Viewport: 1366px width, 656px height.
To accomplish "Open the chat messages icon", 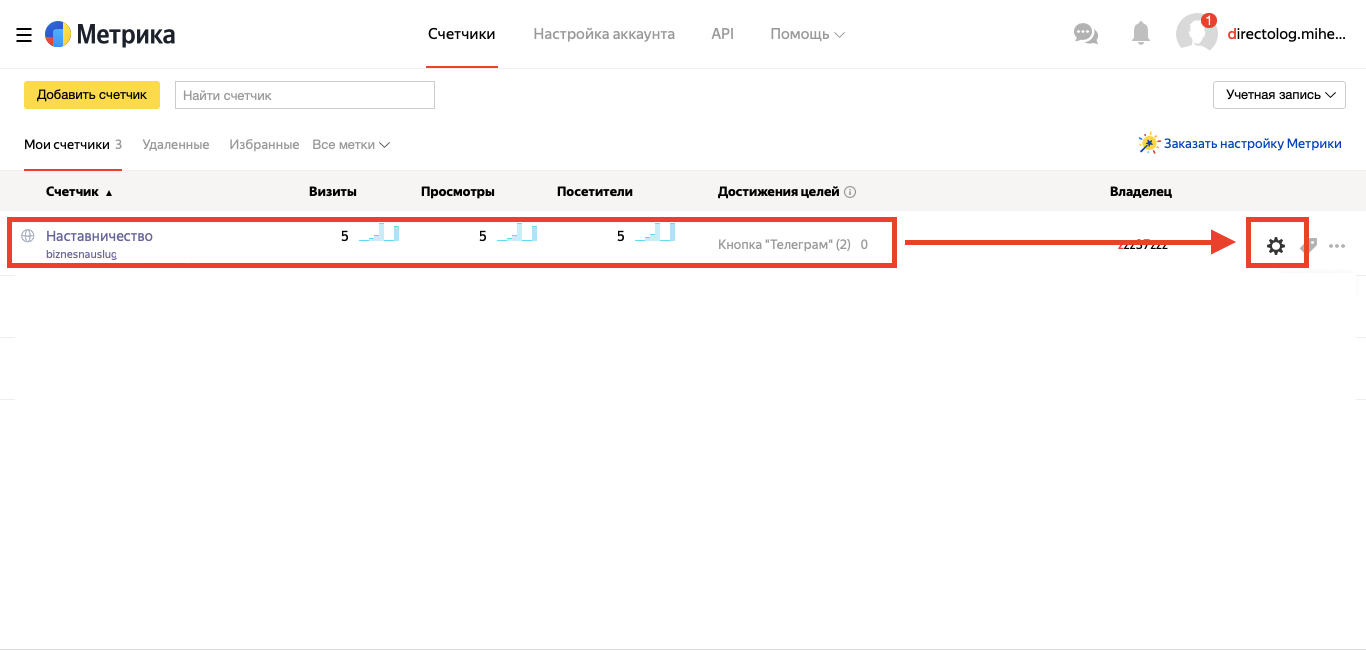I will tap(1085, 34).
